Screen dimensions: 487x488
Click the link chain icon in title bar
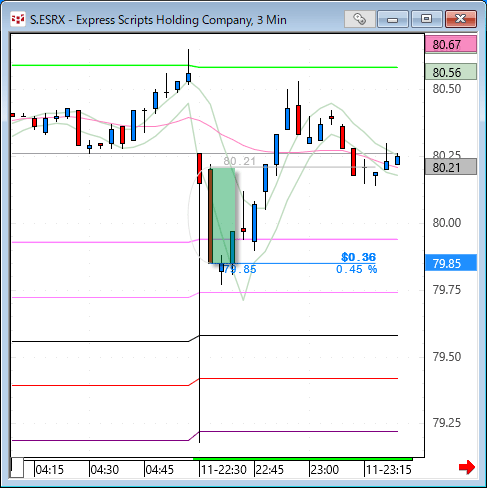[360, 19]
